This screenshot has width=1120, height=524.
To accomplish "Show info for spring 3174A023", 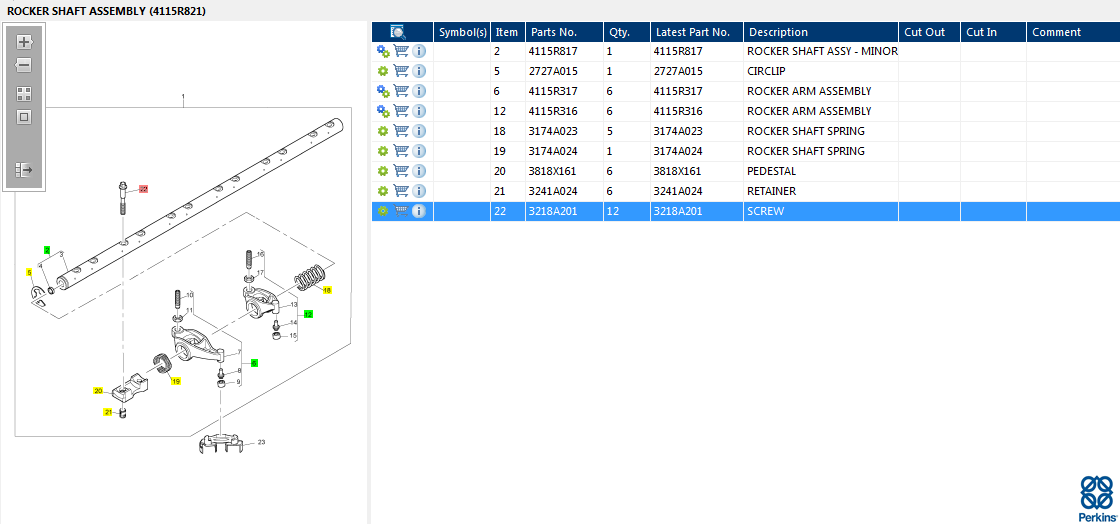I will (x=419, y=131).
